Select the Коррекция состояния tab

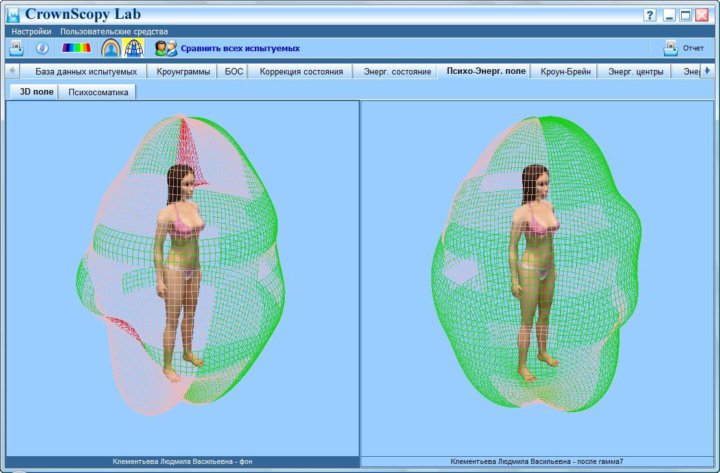click(301, 72)
